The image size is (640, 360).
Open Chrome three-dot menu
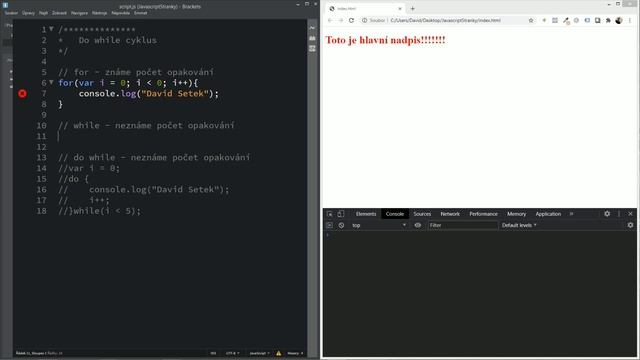[630, 20]
